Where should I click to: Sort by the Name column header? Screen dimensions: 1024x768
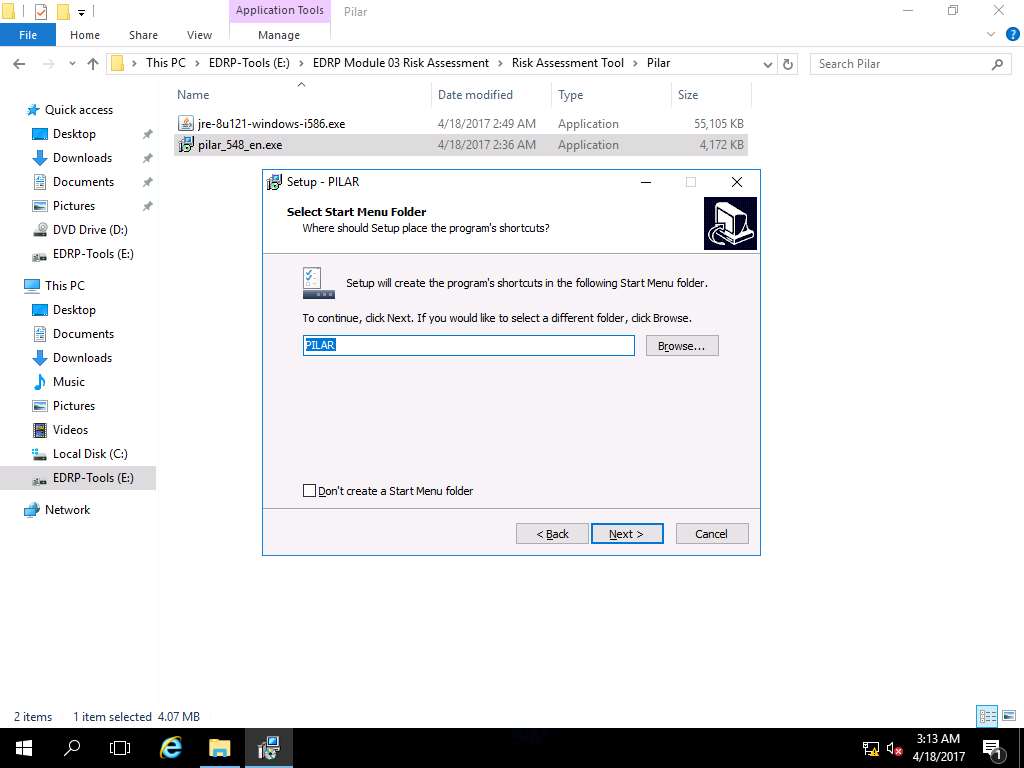click(x=193, y=95)
